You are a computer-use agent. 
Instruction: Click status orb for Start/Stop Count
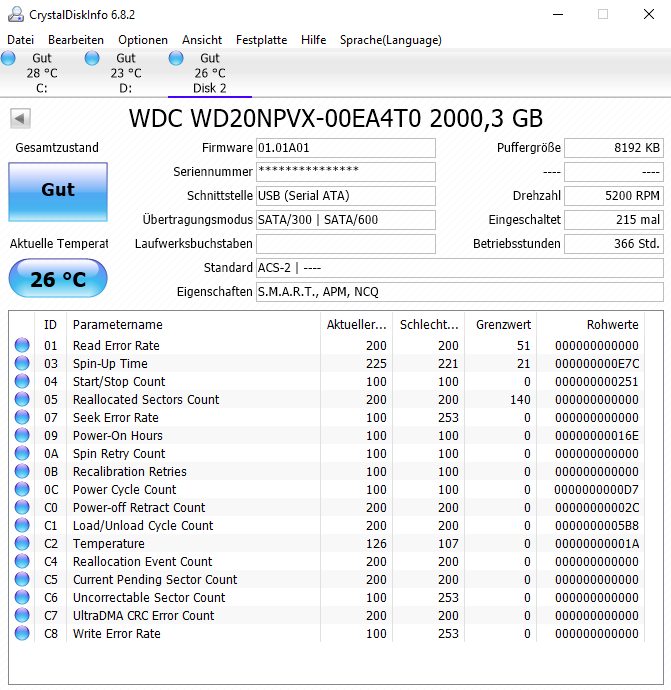pyautogui.click(x=22, y=382)
